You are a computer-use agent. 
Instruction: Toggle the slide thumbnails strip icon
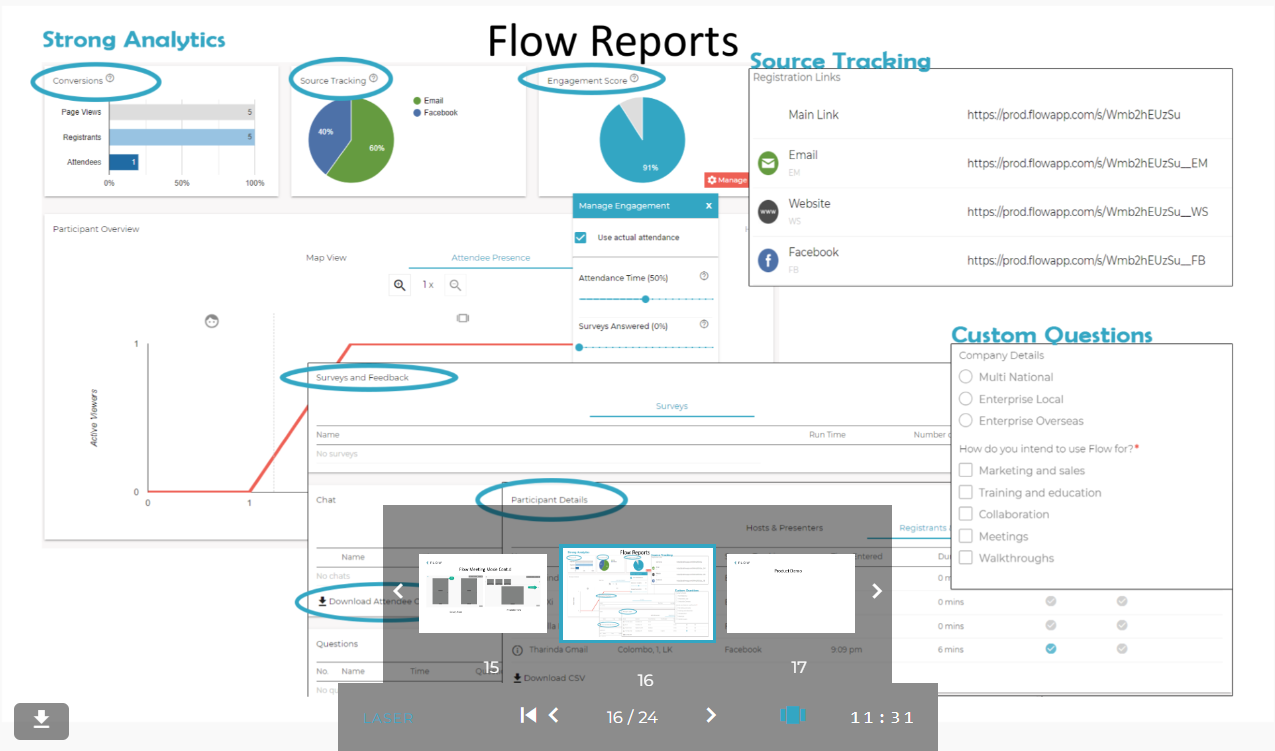(x=792, y=715)
